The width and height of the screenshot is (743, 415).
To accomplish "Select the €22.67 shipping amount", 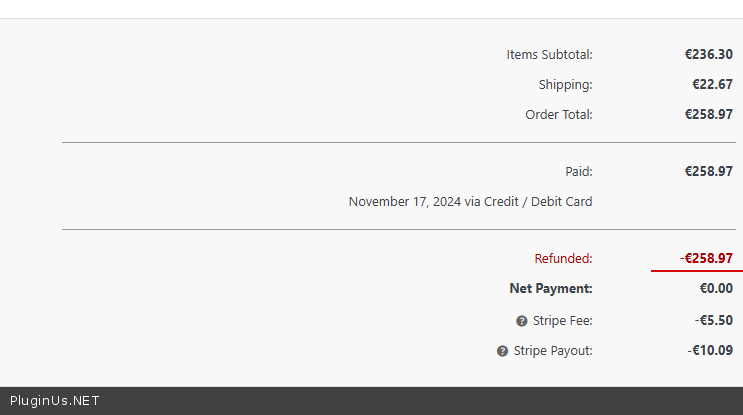I will [712, 85].
